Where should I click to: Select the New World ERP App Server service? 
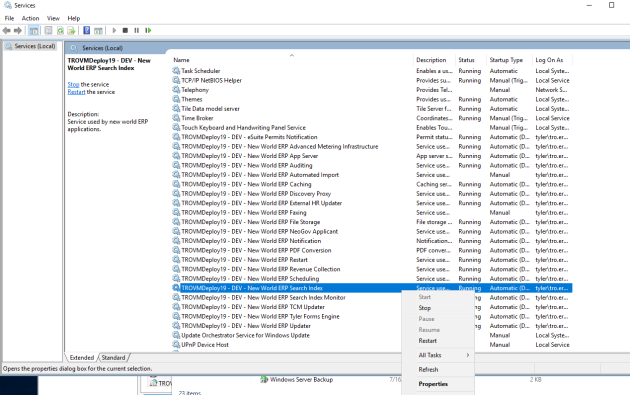tap(372, 156)
